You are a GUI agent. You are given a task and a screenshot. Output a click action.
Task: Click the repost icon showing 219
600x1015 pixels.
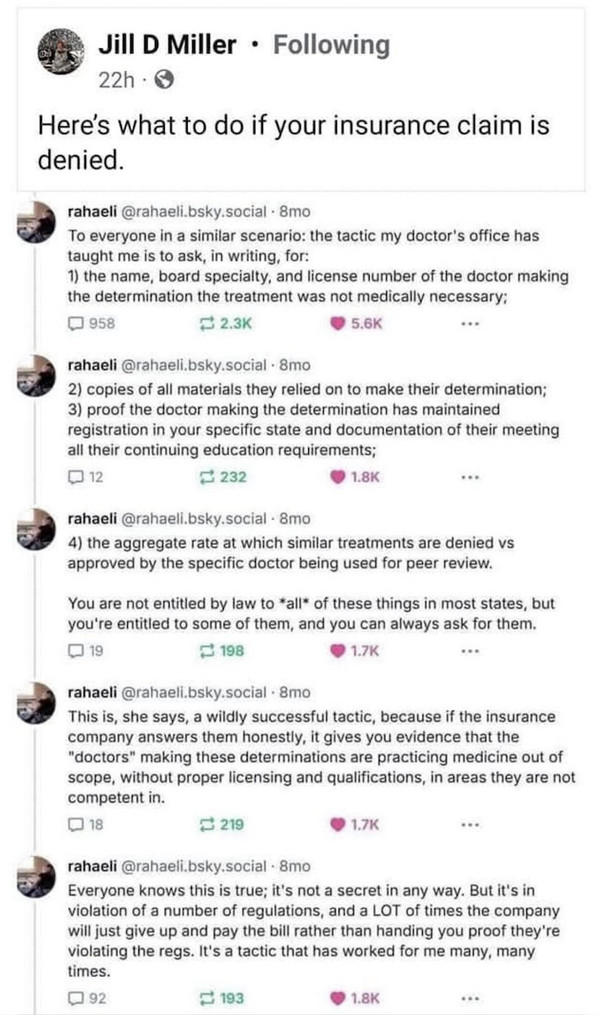click(206, 824)
